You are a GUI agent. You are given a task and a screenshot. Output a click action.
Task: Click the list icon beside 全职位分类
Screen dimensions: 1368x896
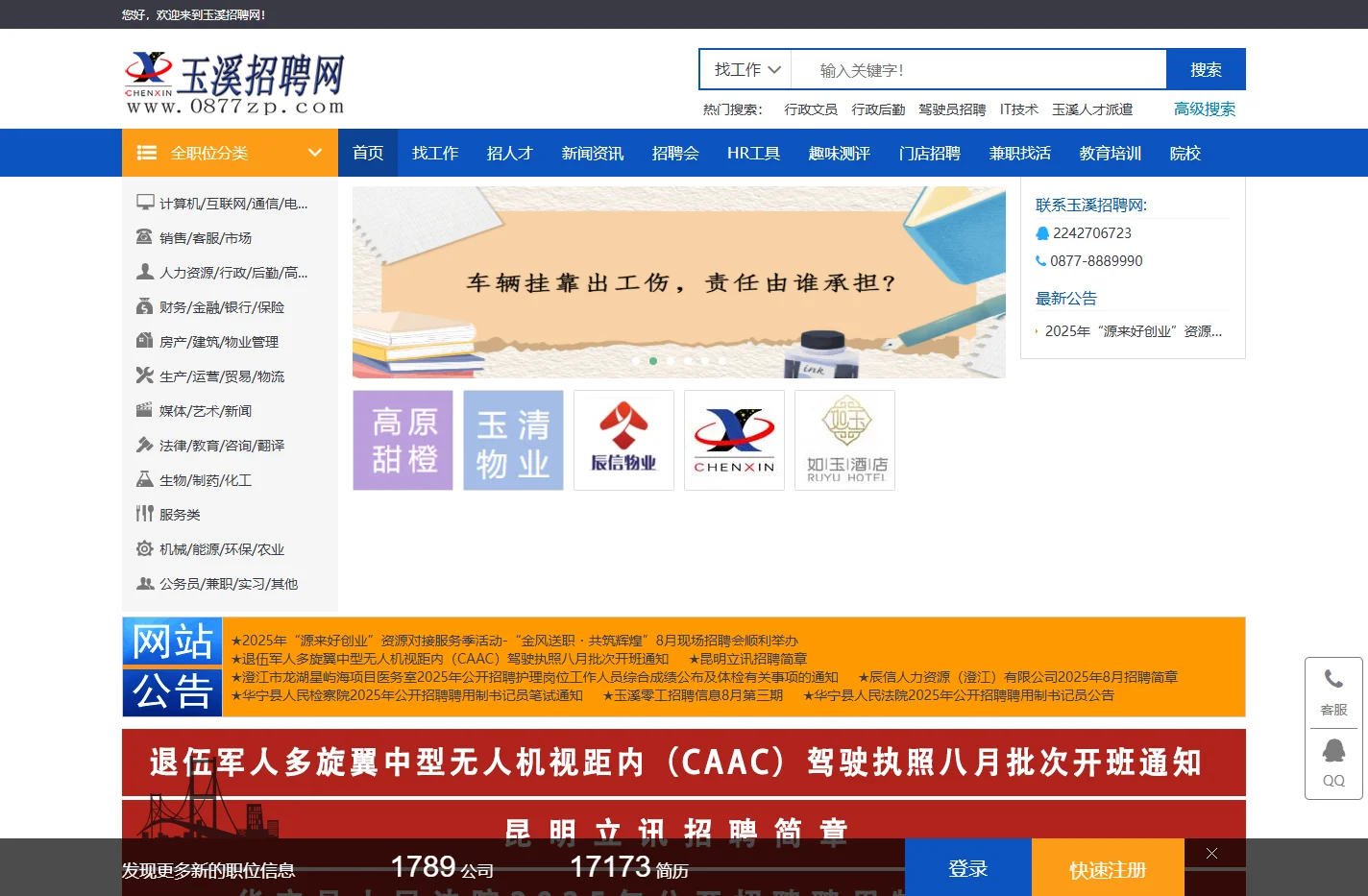pyautogui.click(x=147, y=153)
